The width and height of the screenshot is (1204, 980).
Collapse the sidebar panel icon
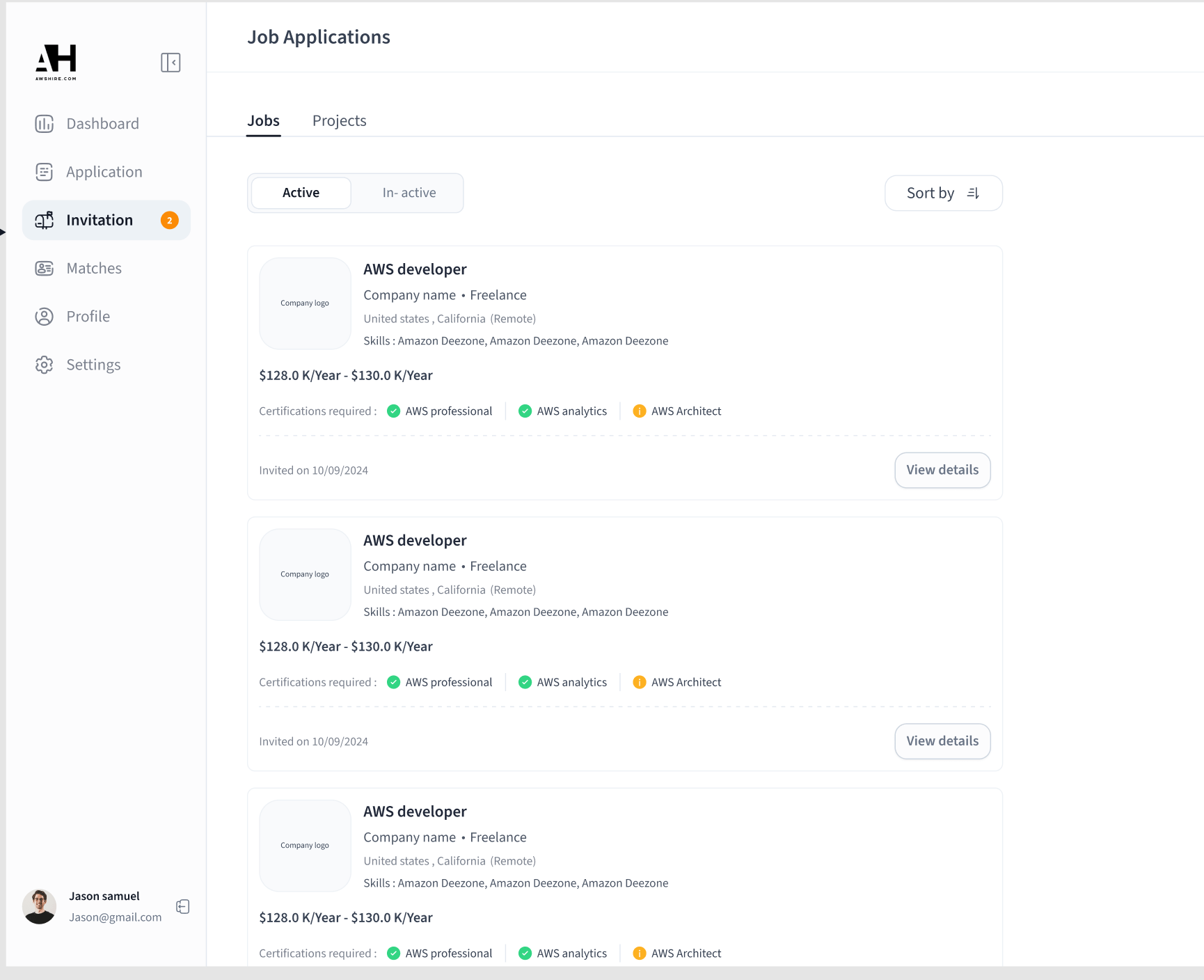click(x=171, y=63)
